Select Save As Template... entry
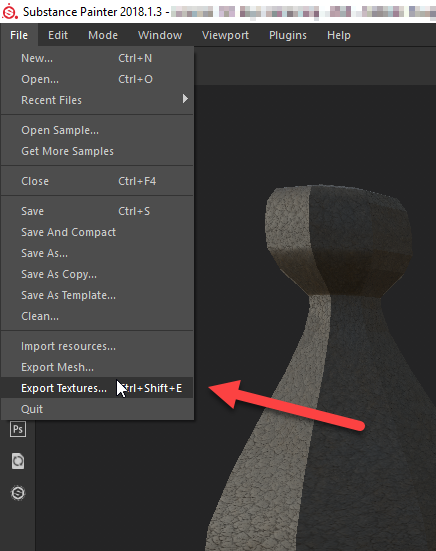 [97, 295]
